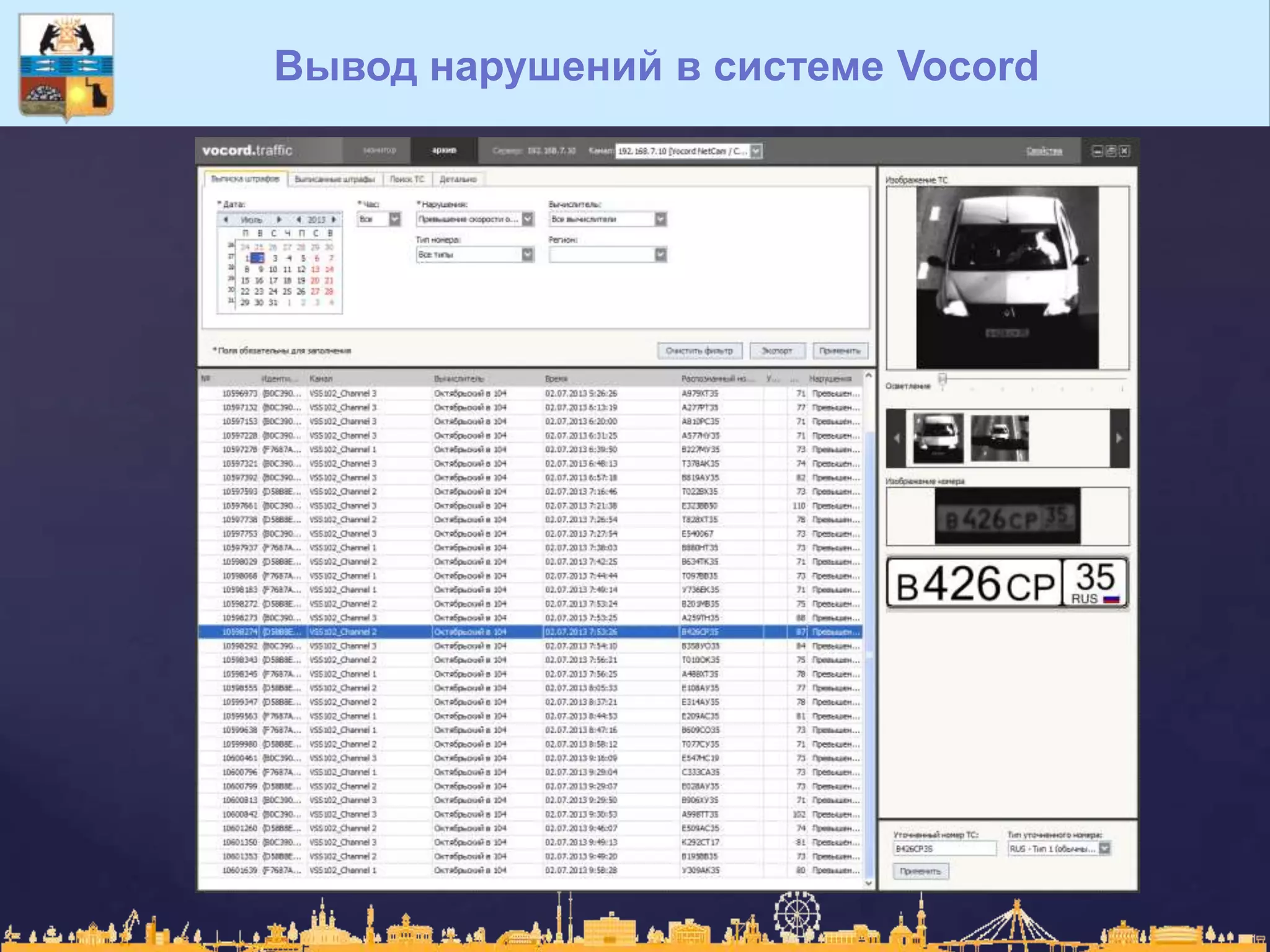Open the Тип уточненного номера dropdown

tap(1104, 848)
